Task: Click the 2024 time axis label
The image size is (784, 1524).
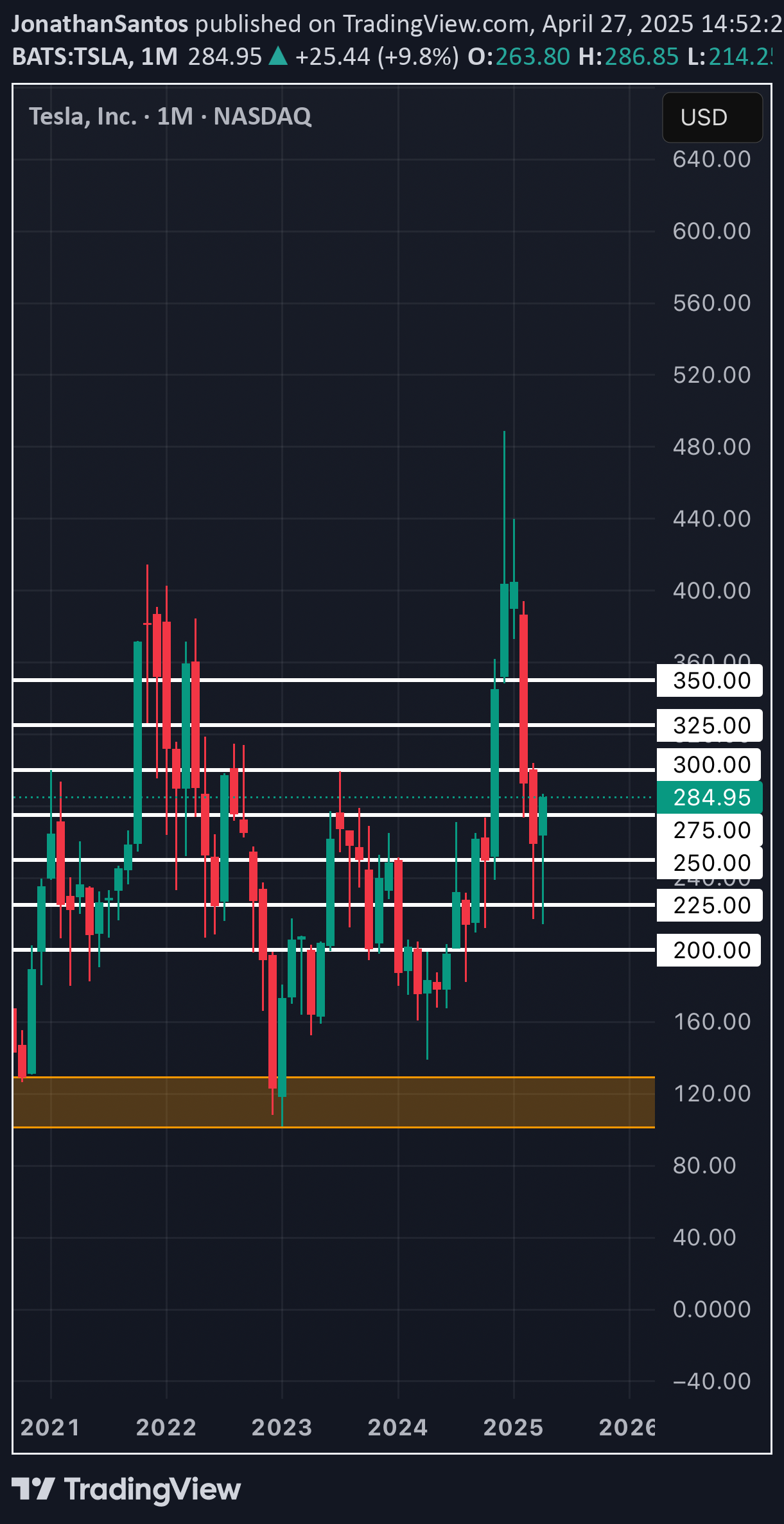Action: coord(398,1428)
